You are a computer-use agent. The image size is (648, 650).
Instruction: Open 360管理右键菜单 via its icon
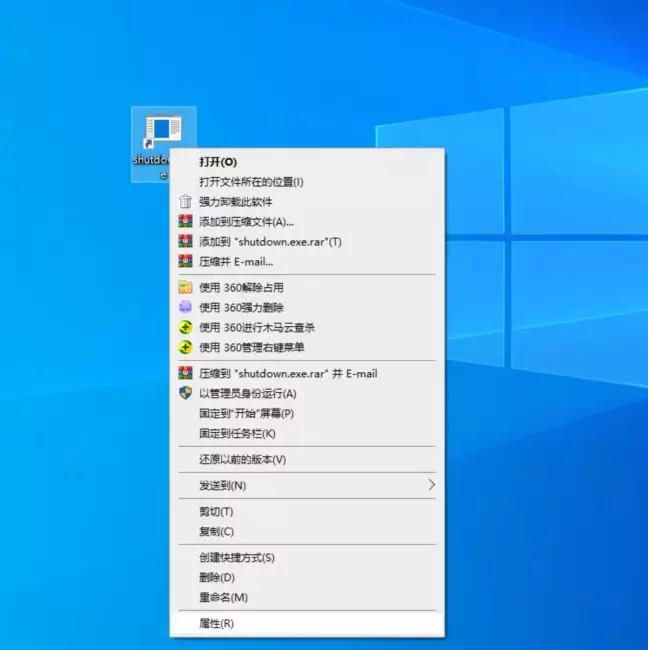(x=184, y=348)
